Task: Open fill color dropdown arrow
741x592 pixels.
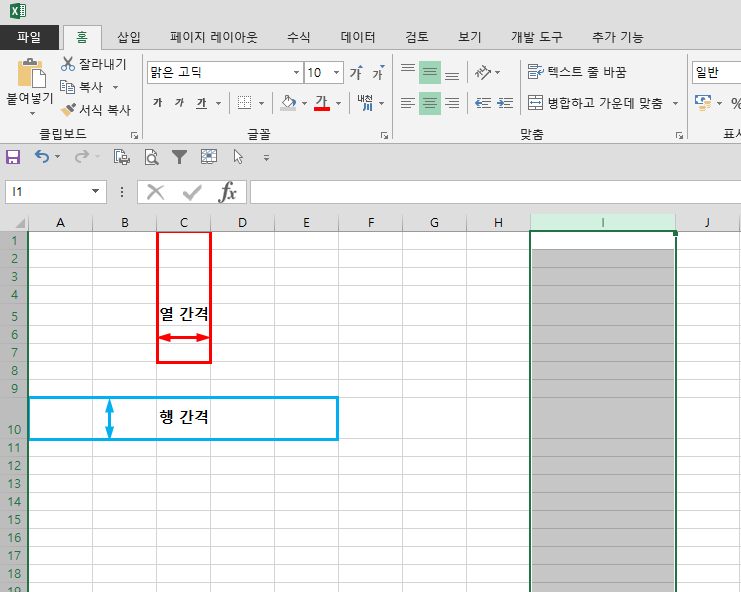Action: pyautogui.click(x=304, y=103)
